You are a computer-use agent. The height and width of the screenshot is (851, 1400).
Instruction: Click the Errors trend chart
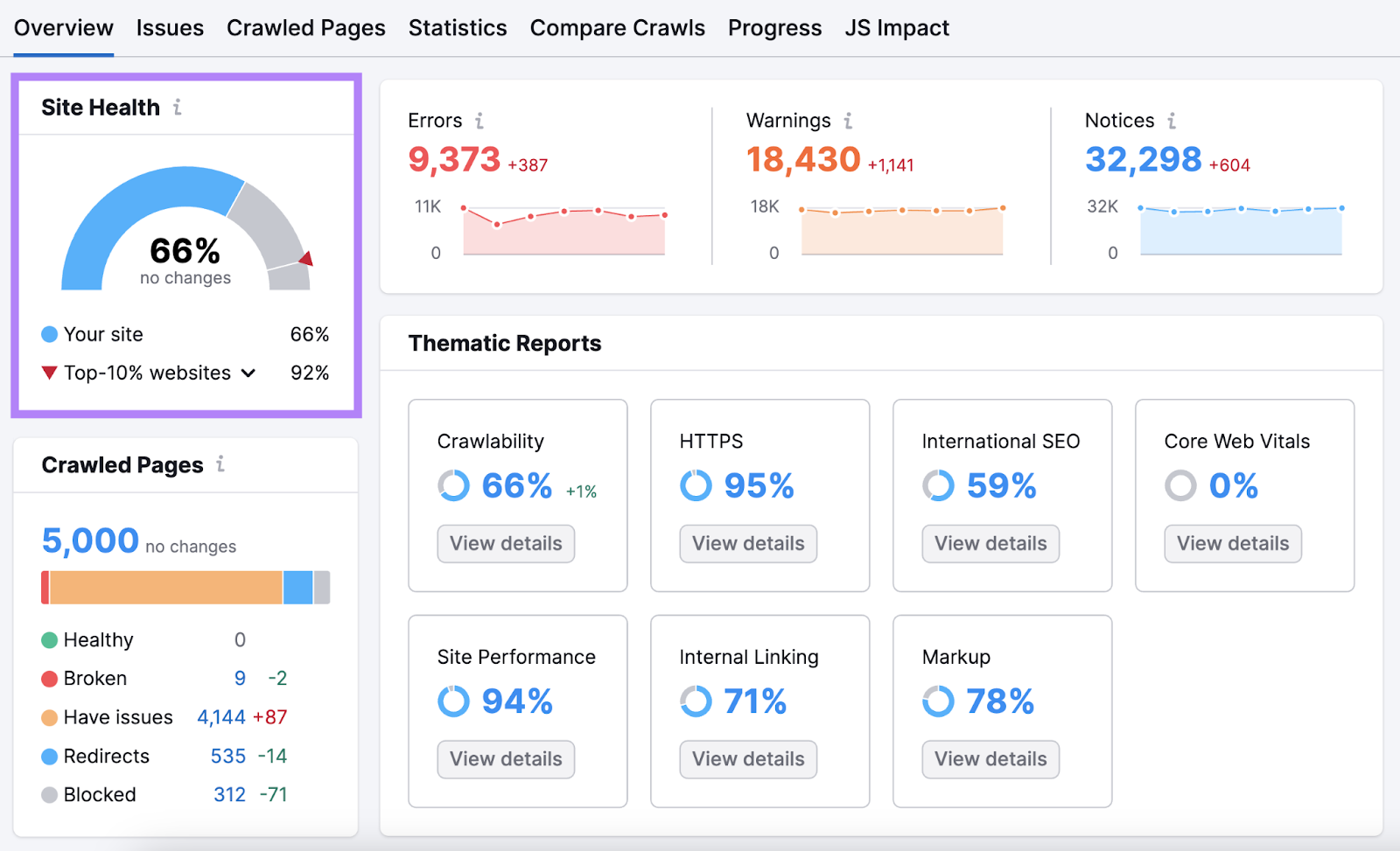coord(563,230)
